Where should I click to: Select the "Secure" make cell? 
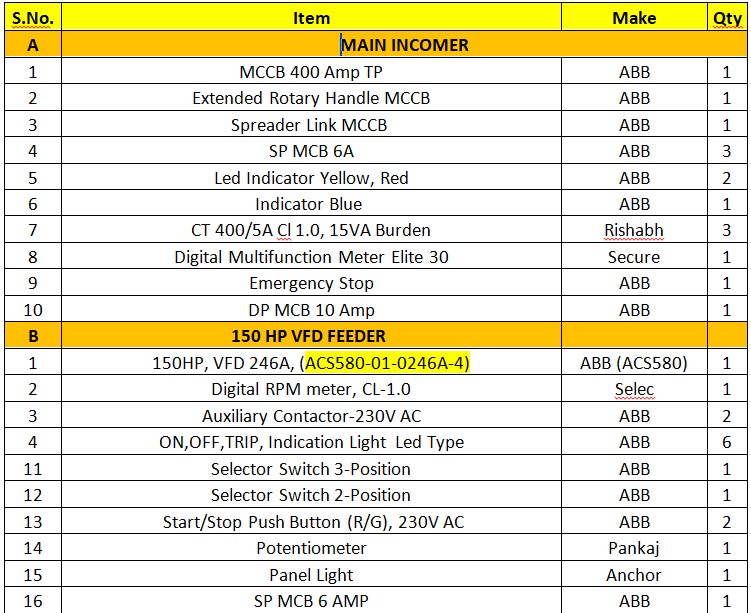634,257
